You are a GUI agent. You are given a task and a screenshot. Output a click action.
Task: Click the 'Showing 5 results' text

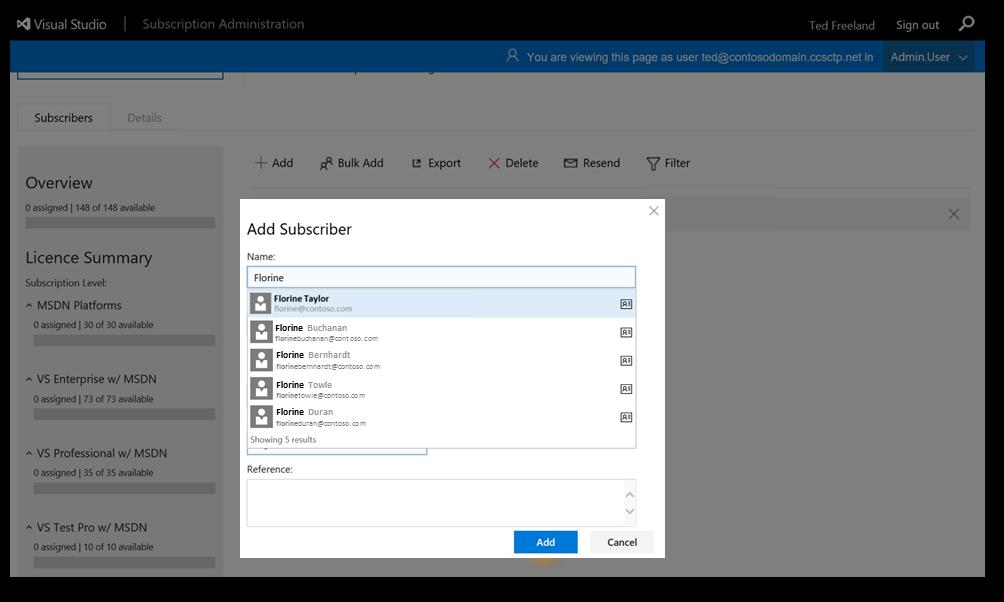283,439
